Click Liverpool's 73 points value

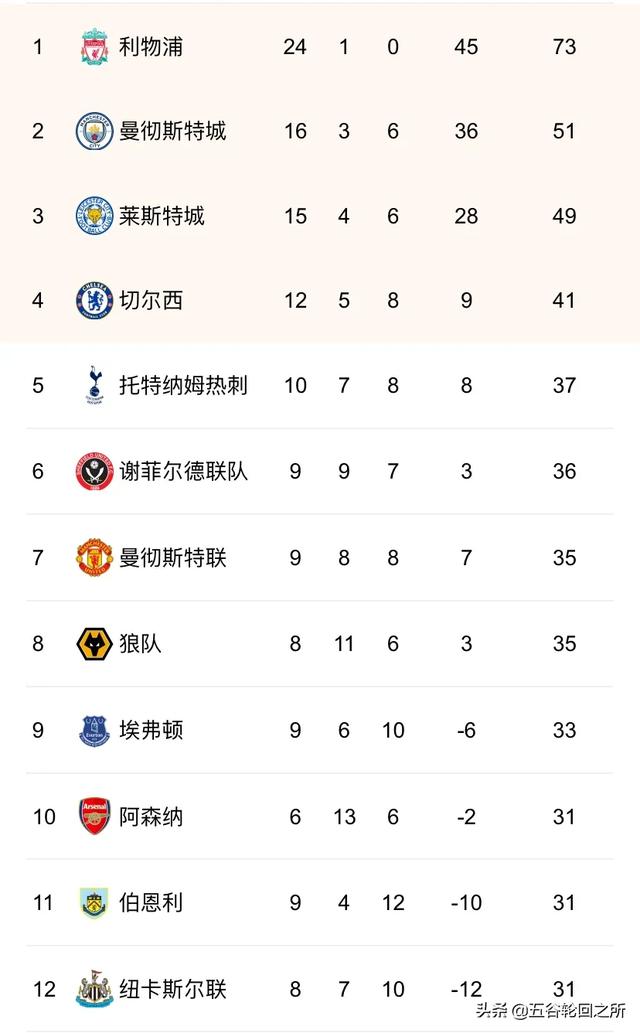click(x=564, y=47)
